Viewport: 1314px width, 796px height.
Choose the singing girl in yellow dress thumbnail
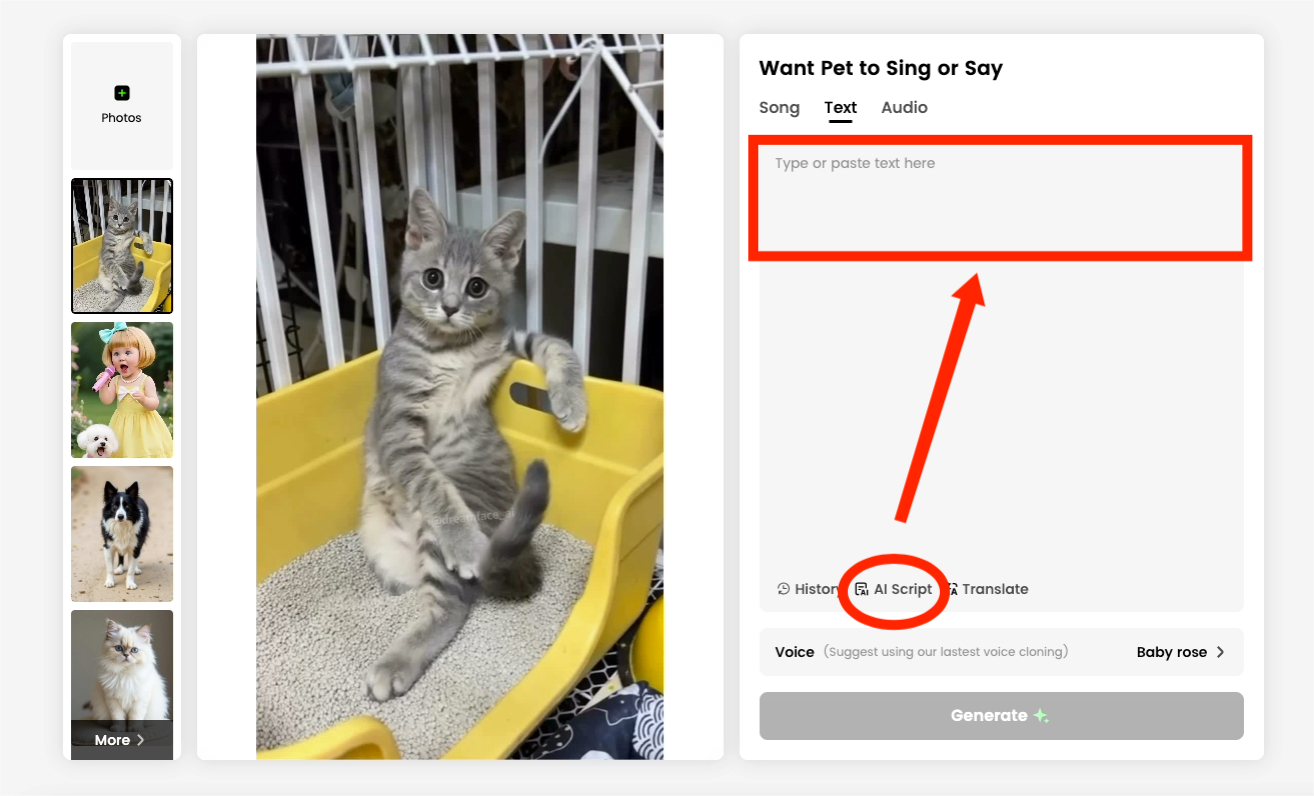pos(122,390)
